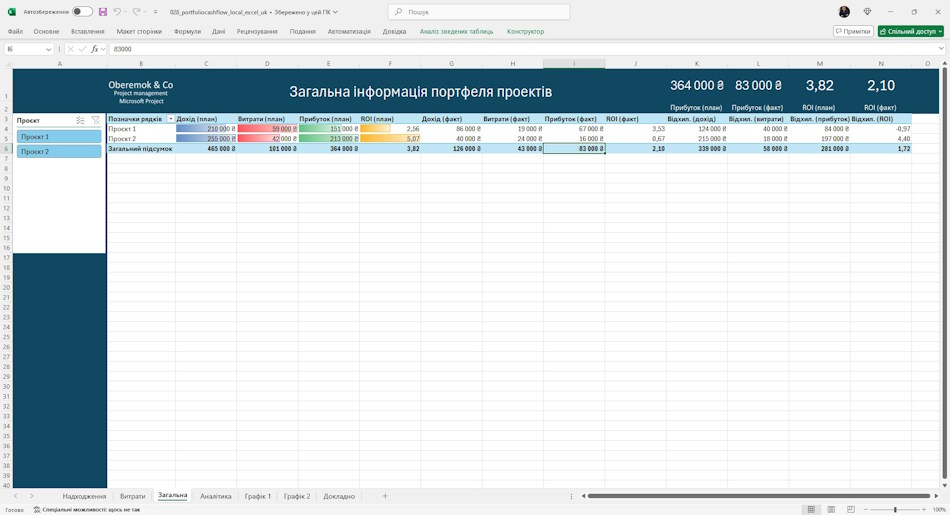The width and height of the screenshot is (950, 515).
Task: Switch to the Графік 2 sheet tab
Action: [x=297, y=496]
